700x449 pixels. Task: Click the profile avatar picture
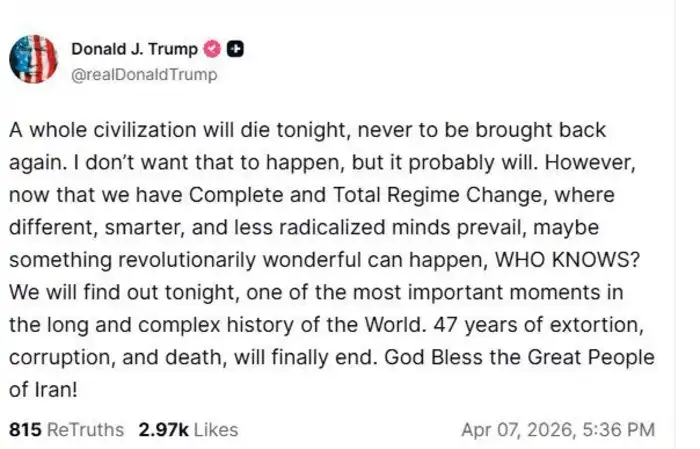tap(34, 57)
